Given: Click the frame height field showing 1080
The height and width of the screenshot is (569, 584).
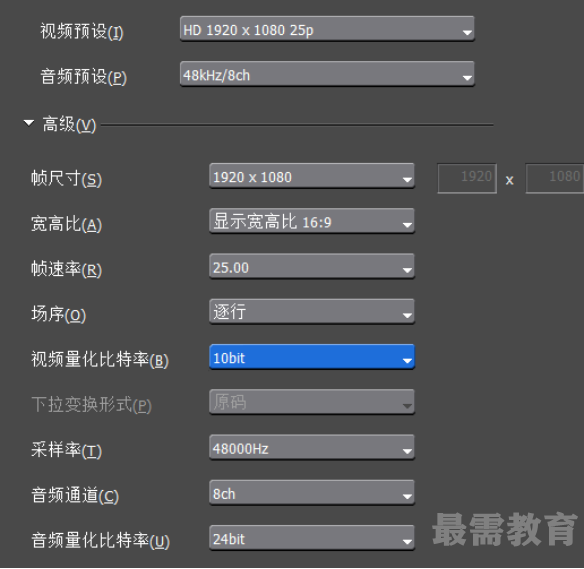Looking at the screenshot, I should pos(555,178).
